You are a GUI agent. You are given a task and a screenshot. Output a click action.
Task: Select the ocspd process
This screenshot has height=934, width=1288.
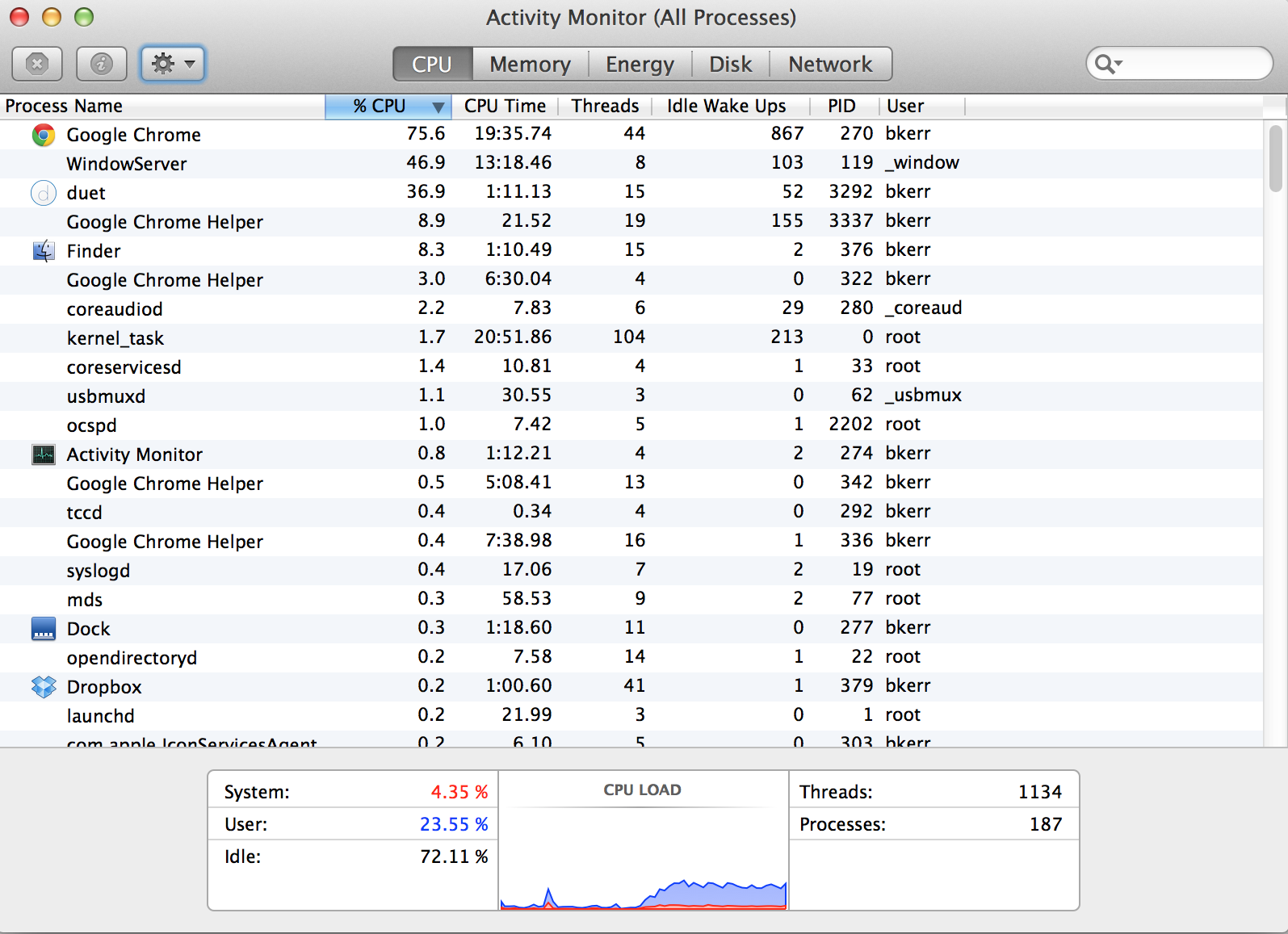pos(631,425)
